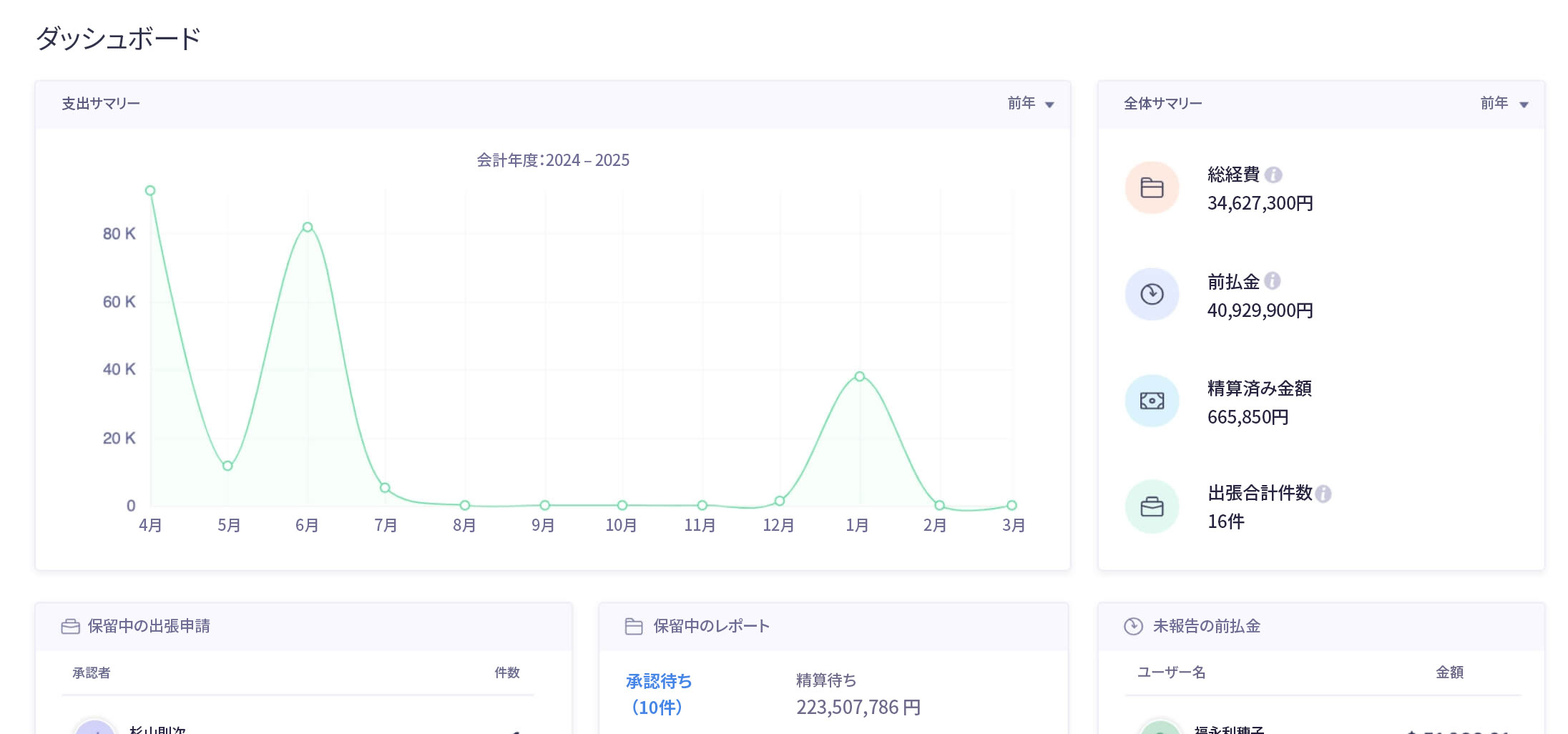Click info icon next to 総経費
Screen dimensions: 1568x734
1273,175
